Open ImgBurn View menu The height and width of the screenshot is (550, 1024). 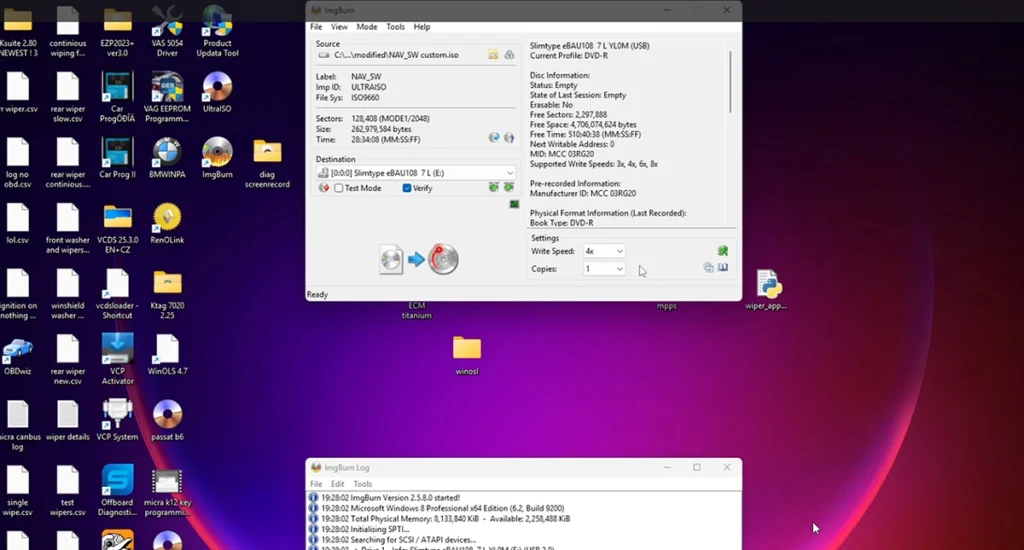[x=339, y=27]
